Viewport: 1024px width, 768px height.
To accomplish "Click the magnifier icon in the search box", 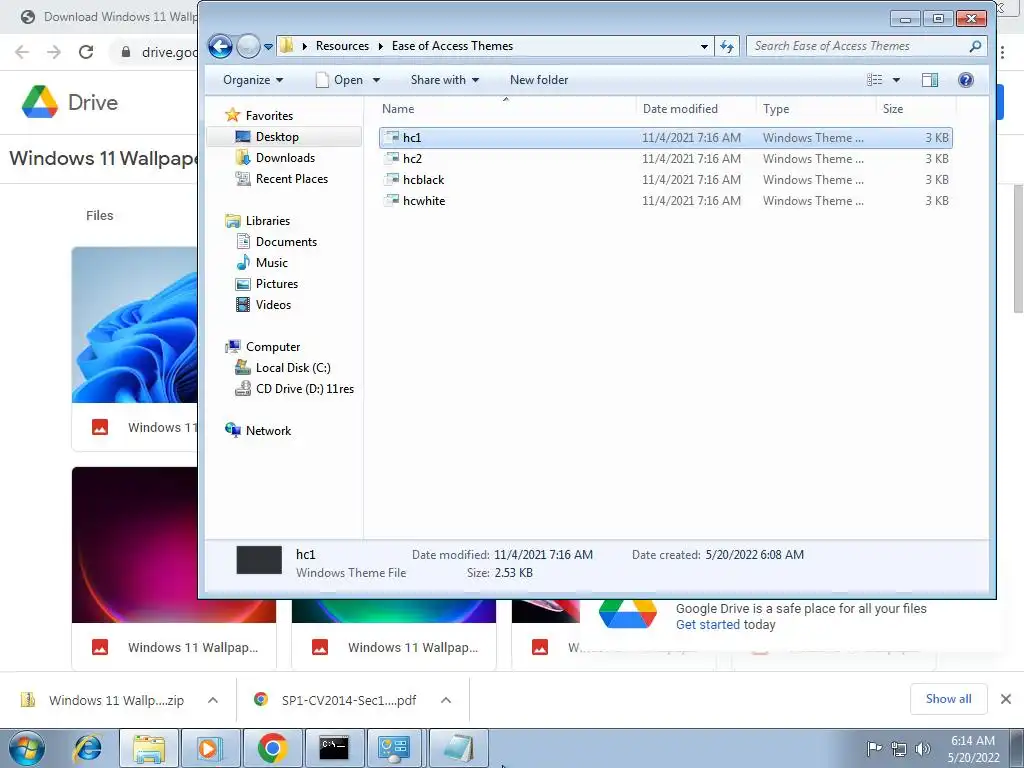I will [975, 46].
